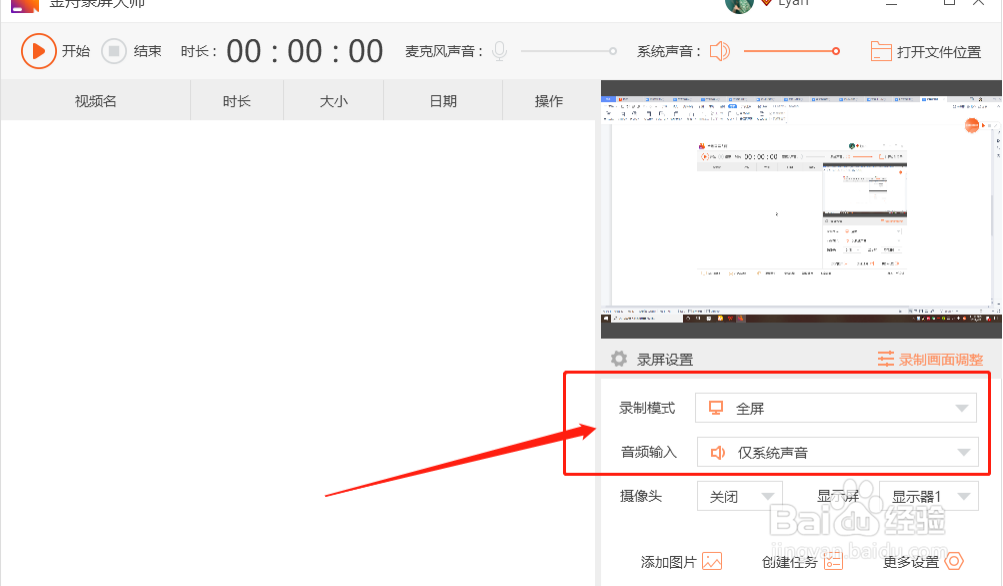The height and width of the screenshot is (586, 1003).
Task: Open 更多设置 via the hexagon icon
Action: [x=955, y=561]
